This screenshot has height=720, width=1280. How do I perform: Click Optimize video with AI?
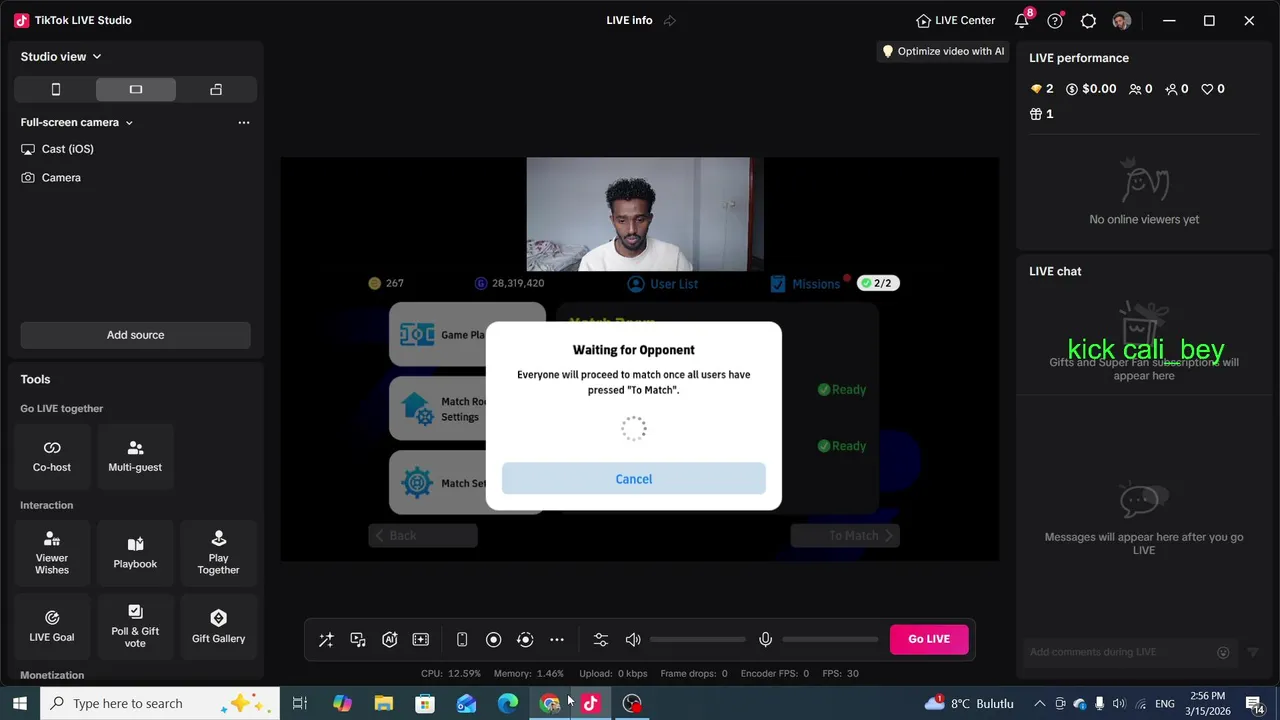[942, 51]
